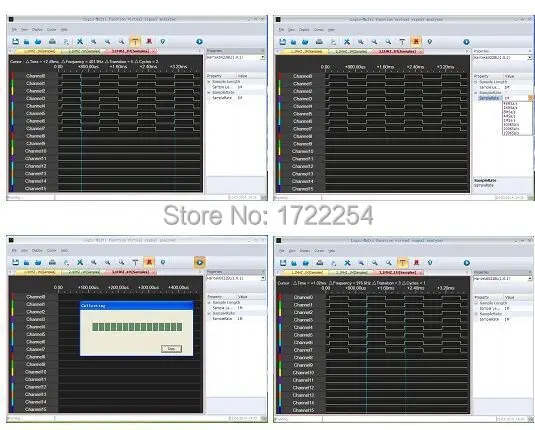The width and height of the screenshot is (535, 430).
Task: Select the first yellow tab in top-left window
Action: point(38,51)
